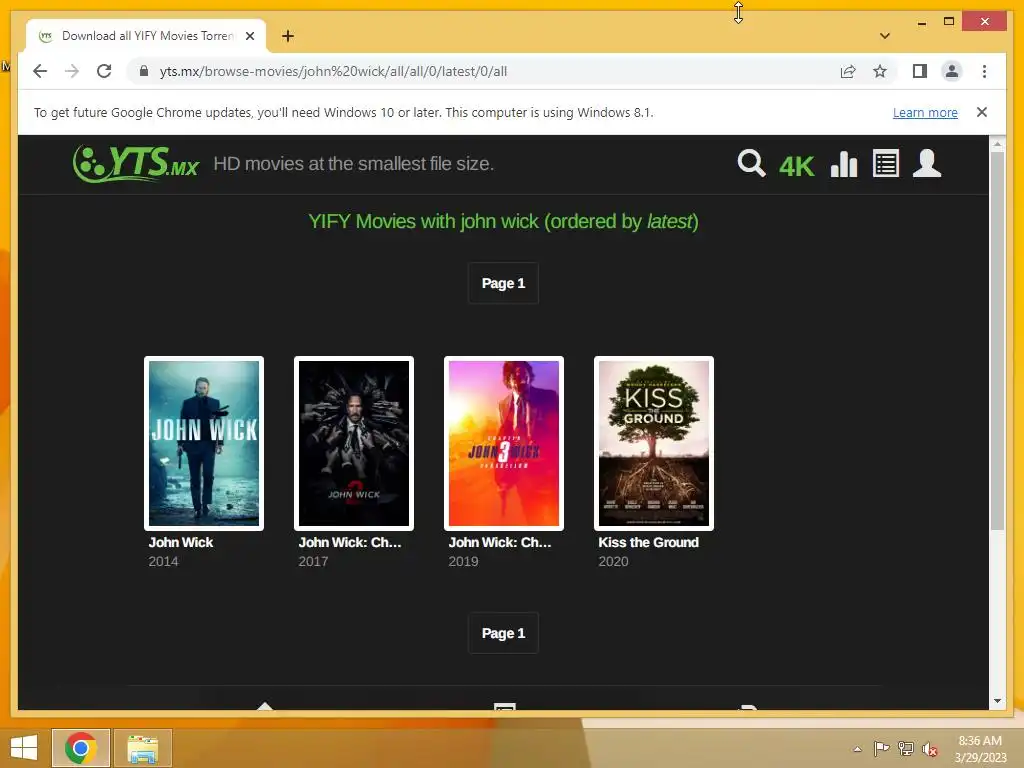Open John Wick Chapter 2 poster
Viewport: 1024px width, 768px height.
(354, 443)
